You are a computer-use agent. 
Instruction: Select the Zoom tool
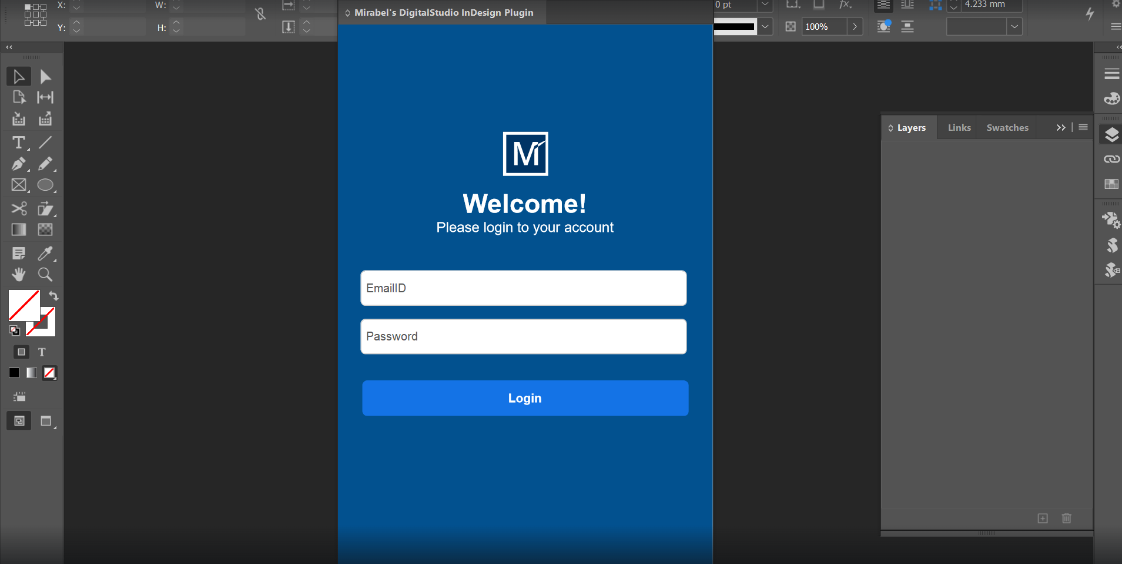45,274
